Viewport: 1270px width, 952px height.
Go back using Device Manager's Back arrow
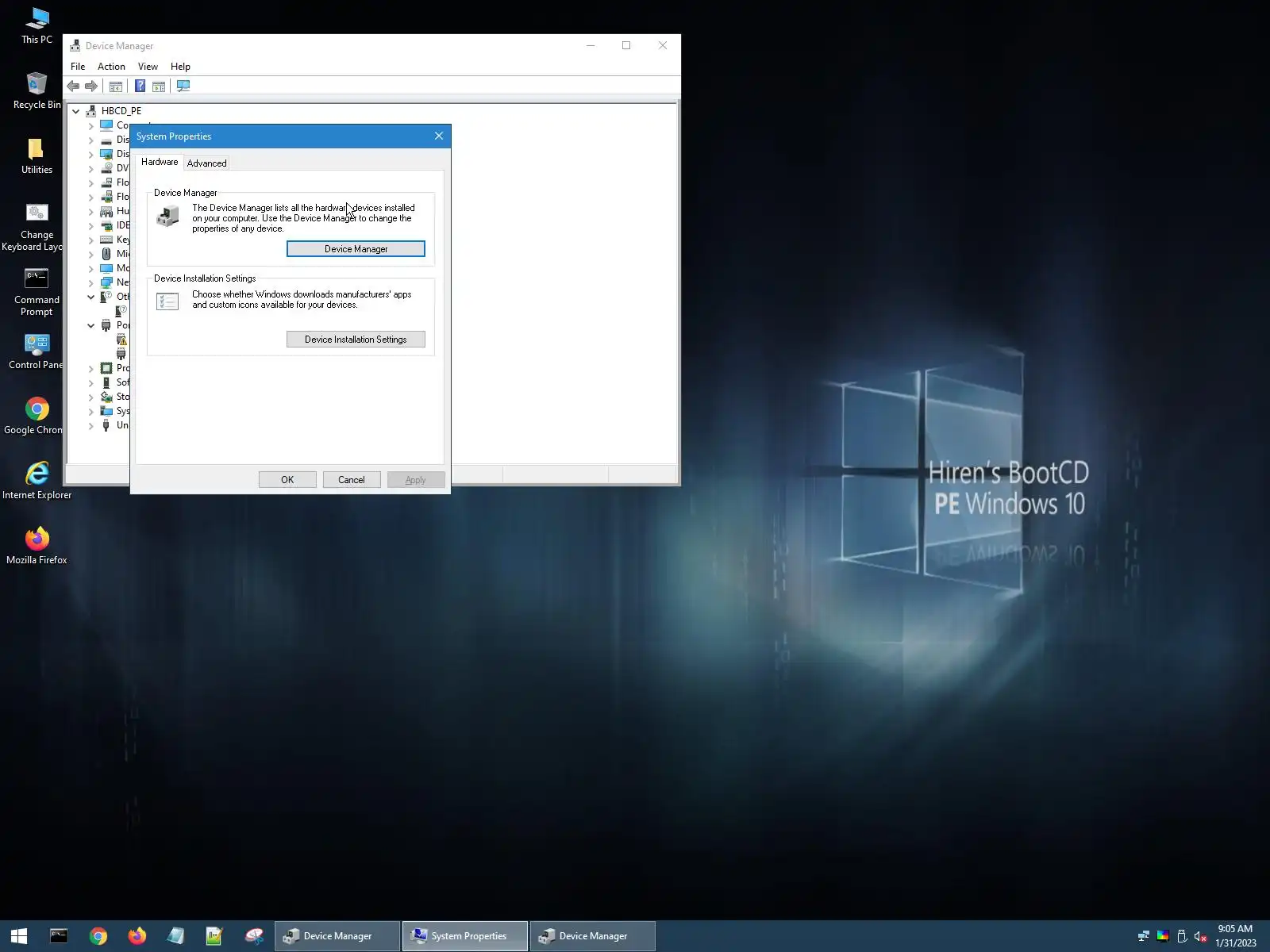click(73, 86)
